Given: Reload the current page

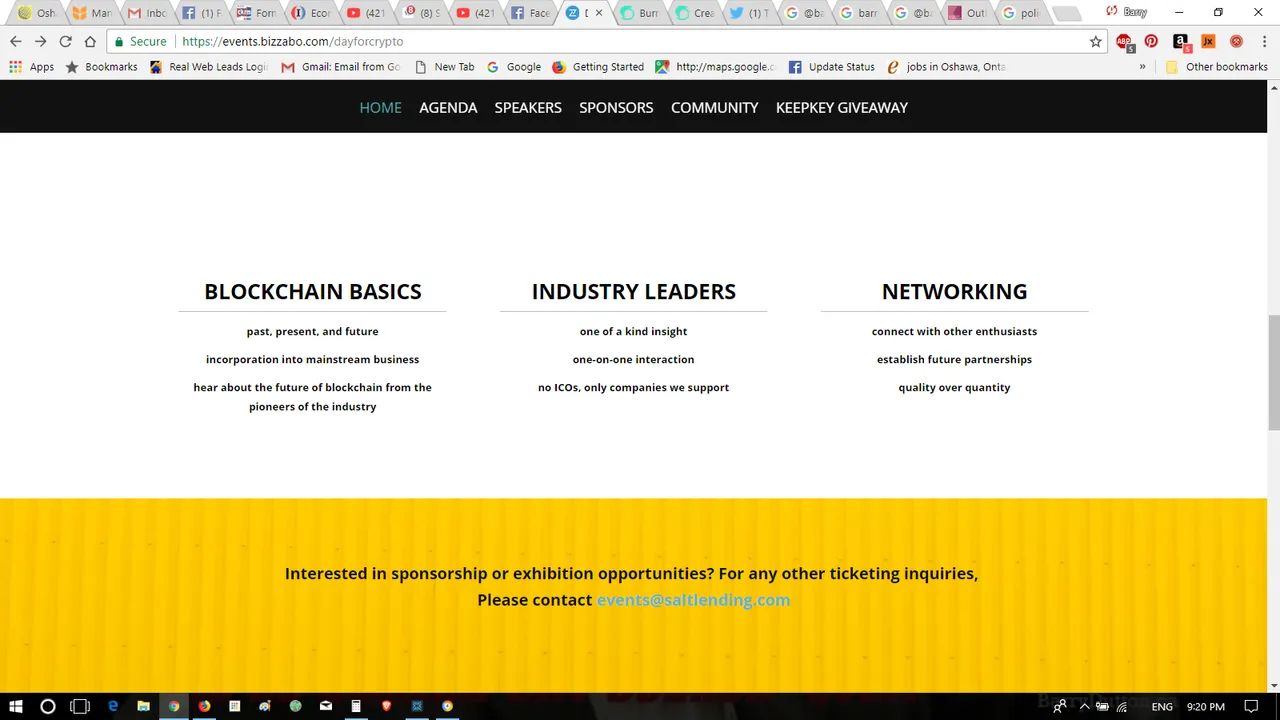Looking at the screenshot, I should [65, 41].
